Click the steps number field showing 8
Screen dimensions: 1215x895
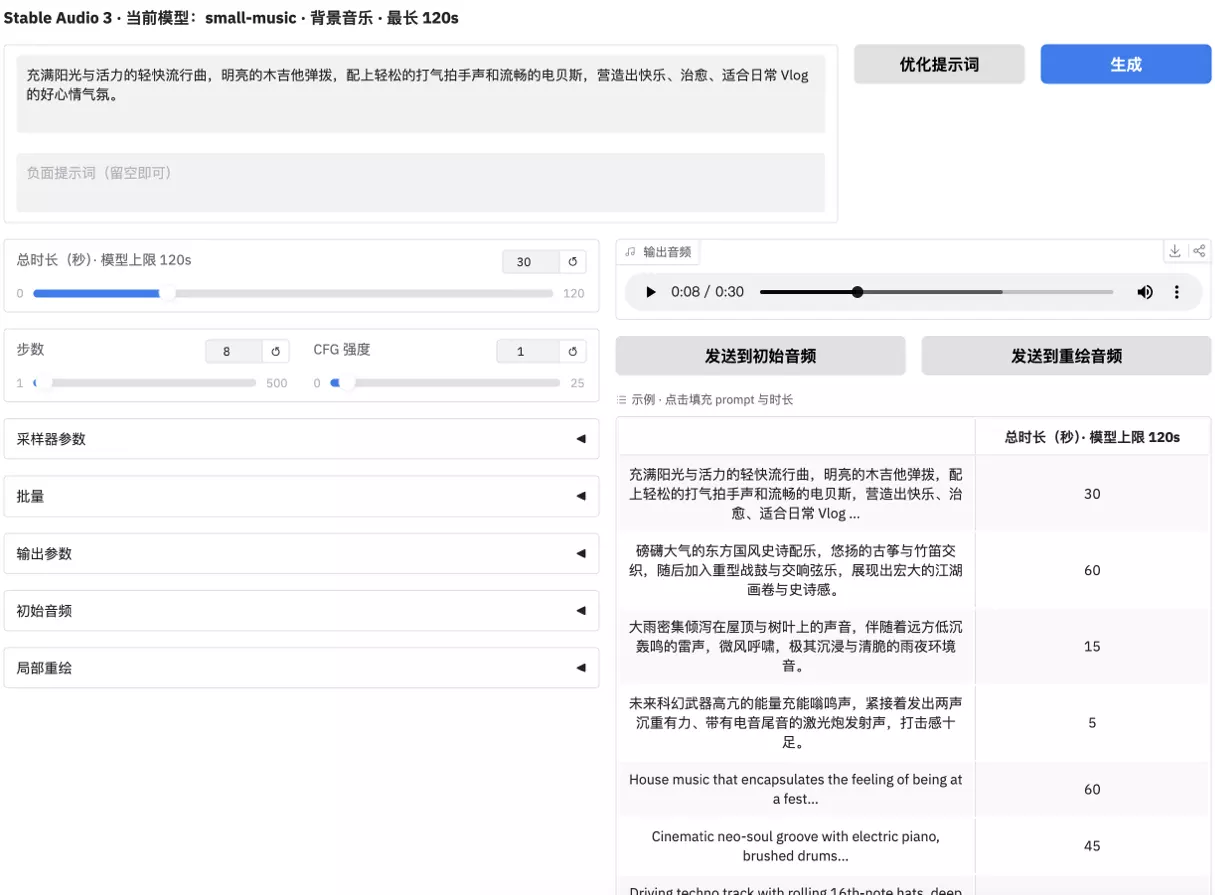[x=233, y=351]
